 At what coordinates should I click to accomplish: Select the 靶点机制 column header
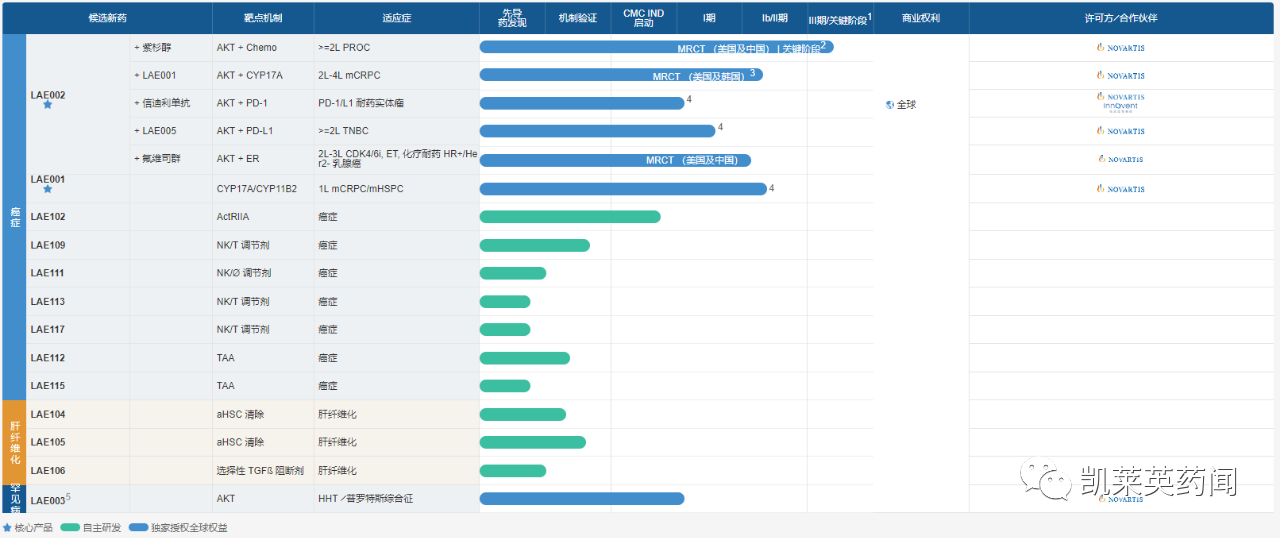pos(262,18)
